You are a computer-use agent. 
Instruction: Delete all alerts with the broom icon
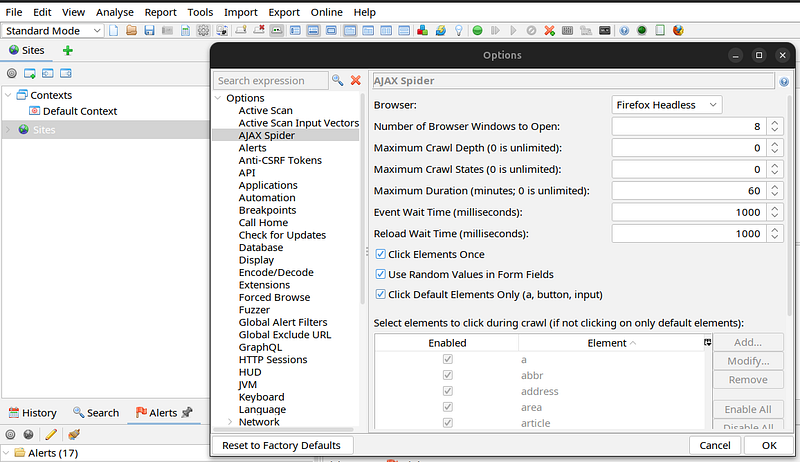[74, 434]
